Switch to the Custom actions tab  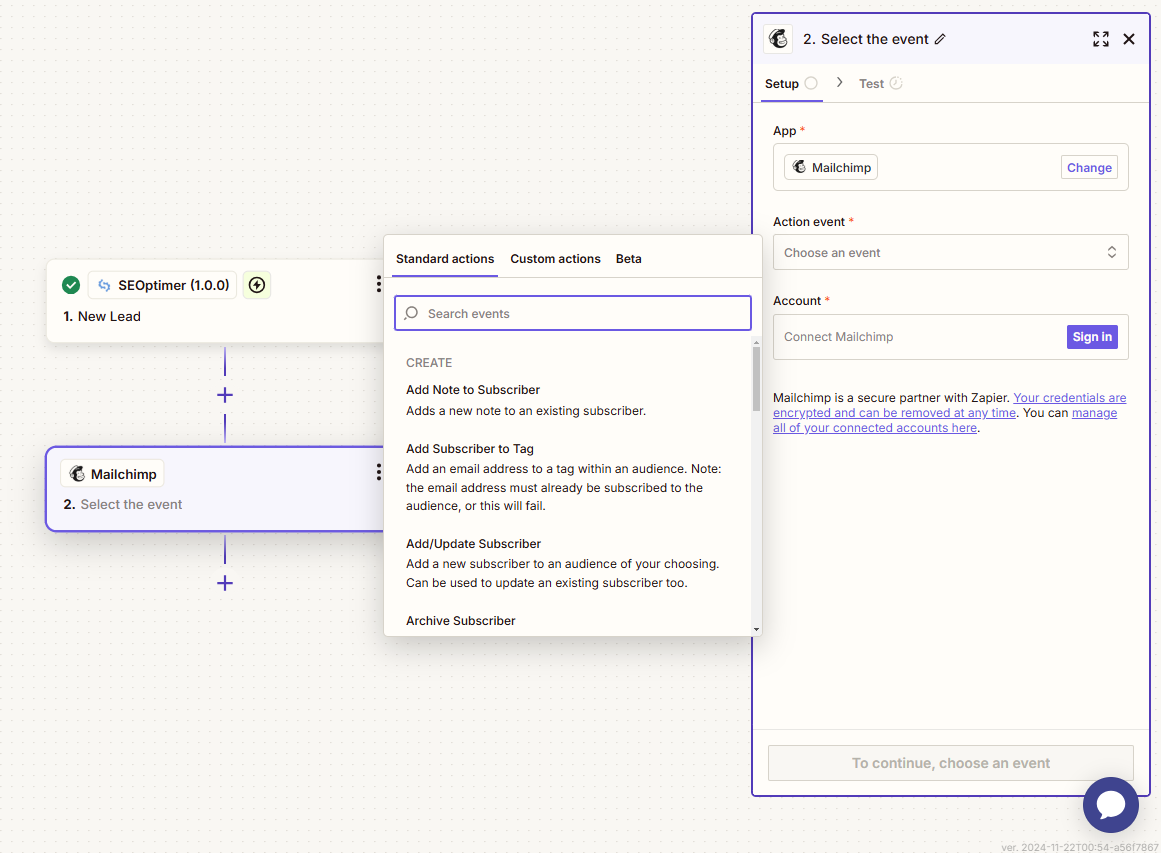click(x=555, y=259)
